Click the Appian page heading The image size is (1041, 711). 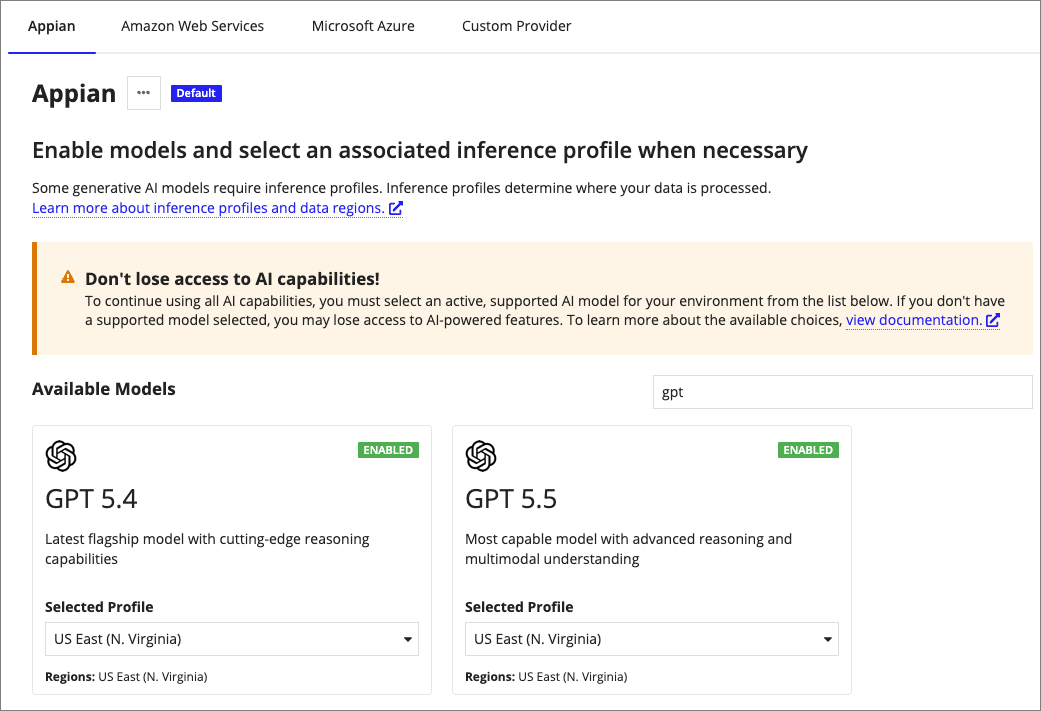(x=74, y=94)
